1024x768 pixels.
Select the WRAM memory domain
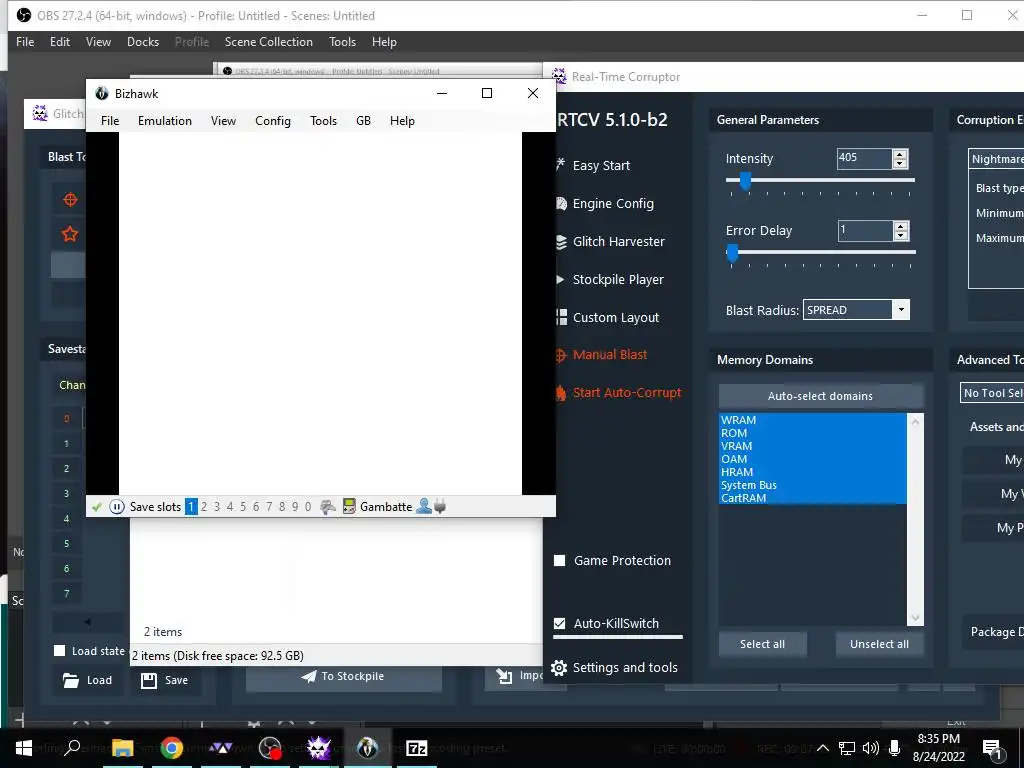coord(812,420)
